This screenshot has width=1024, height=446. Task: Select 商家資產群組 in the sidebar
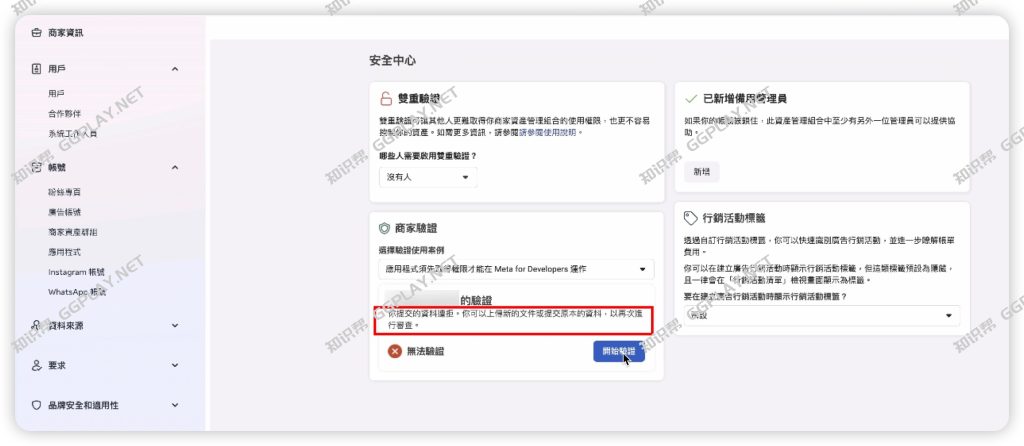tap(72, 232)
